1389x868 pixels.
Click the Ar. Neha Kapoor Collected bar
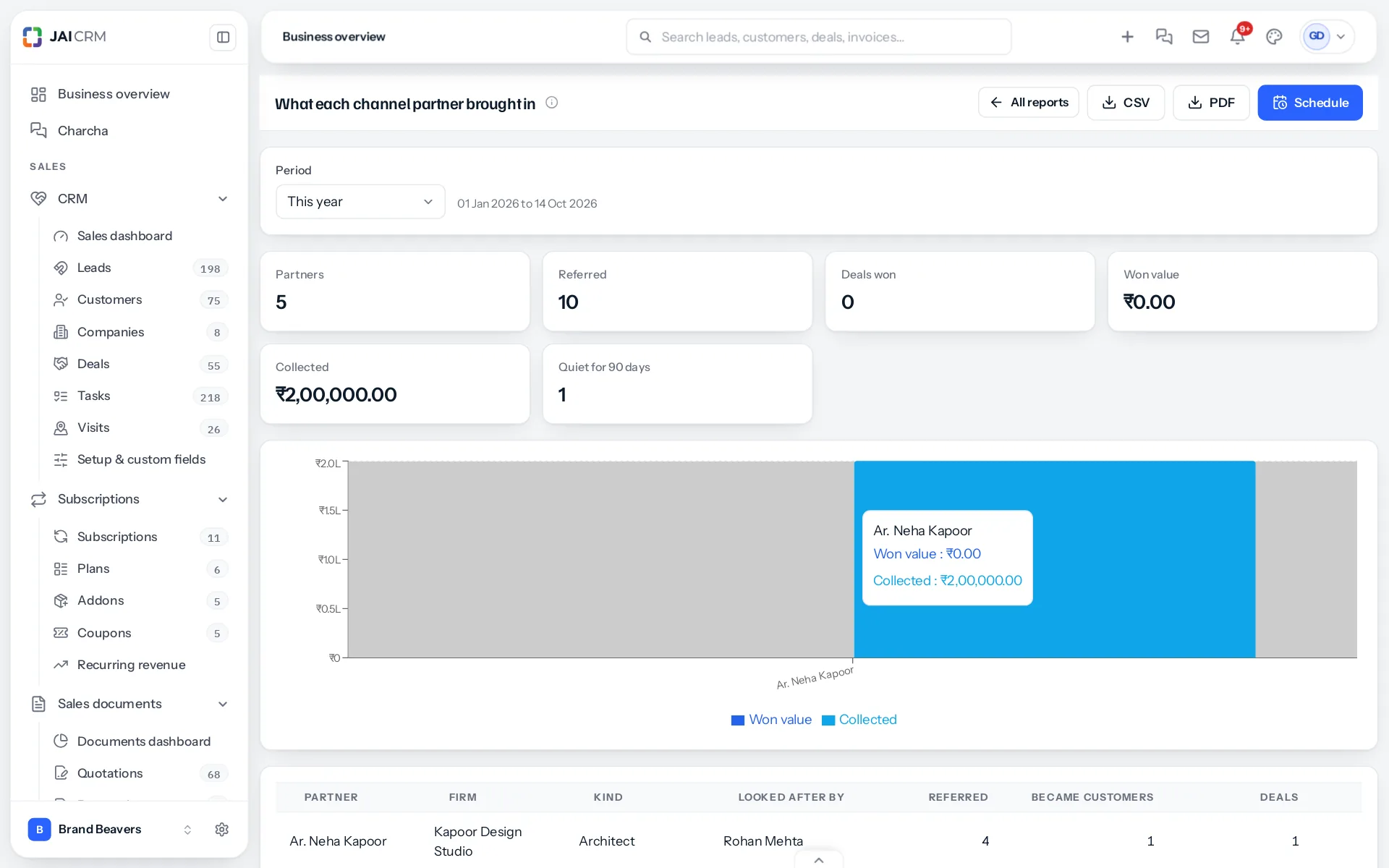pos(1055,559)
